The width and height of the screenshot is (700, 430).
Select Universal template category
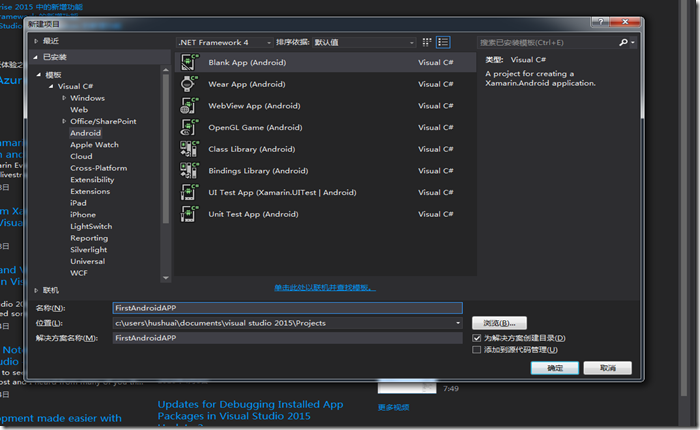point(88,261)
